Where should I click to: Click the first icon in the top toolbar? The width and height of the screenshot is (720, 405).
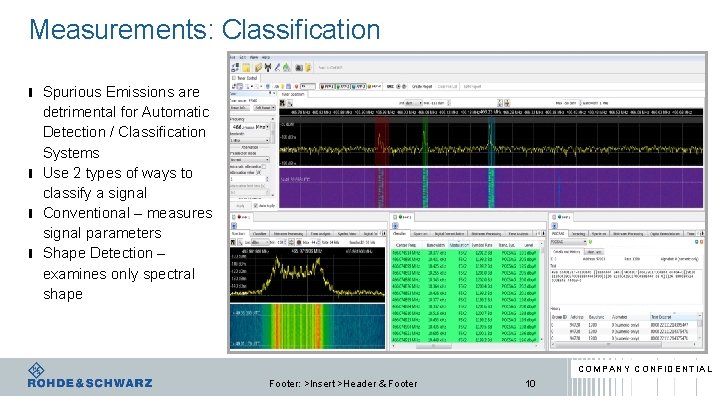pos(235,68)
